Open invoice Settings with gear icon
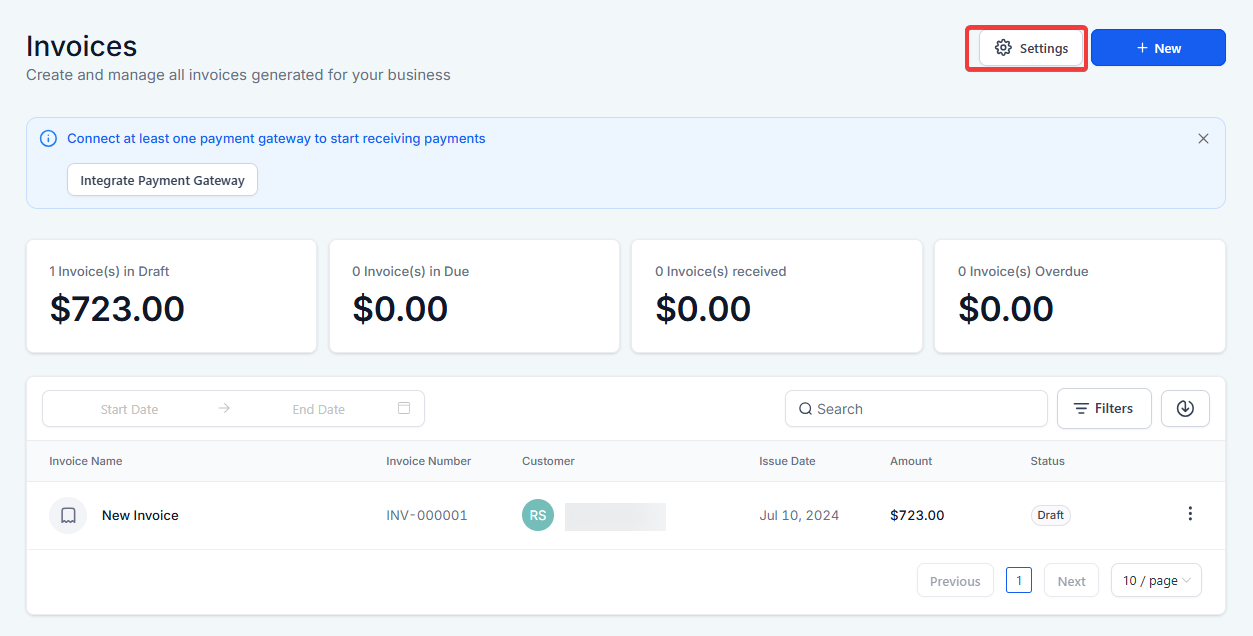 pos(1031,48)
